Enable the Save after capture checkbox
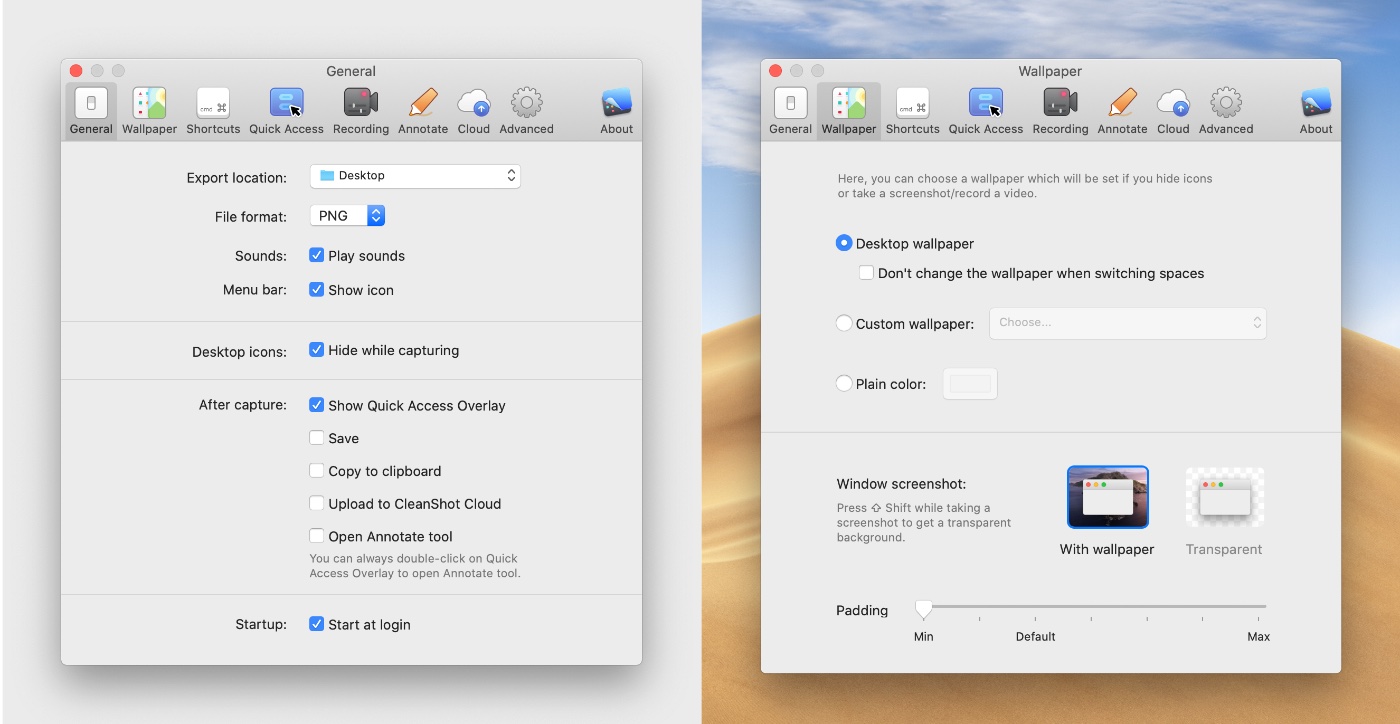 317,438
